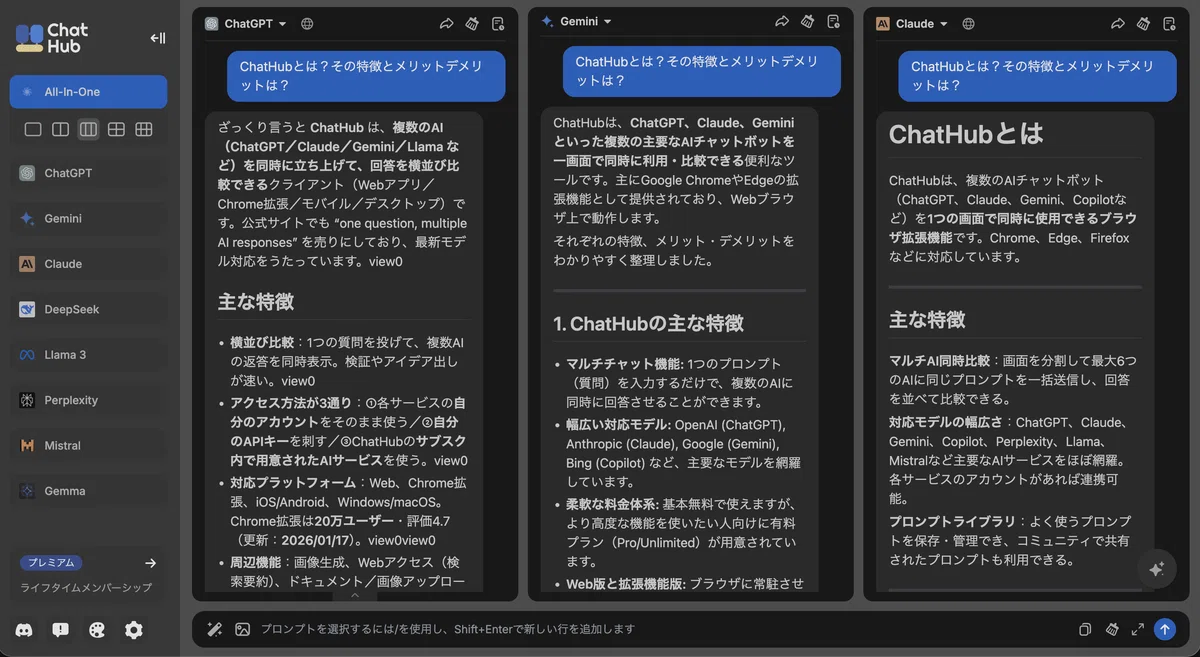The height and width of the screenshot is (657, 1200).
Task: Toggle web access globe in Claude panel
Action: point(969,23)
